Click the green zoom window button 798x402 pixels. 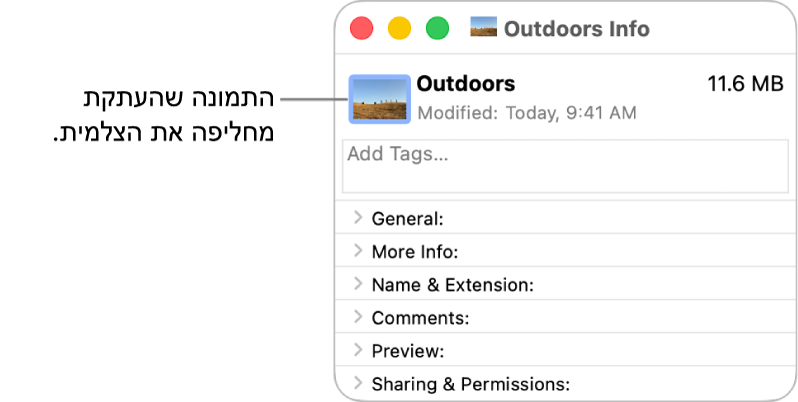click(x=437, y=29)
